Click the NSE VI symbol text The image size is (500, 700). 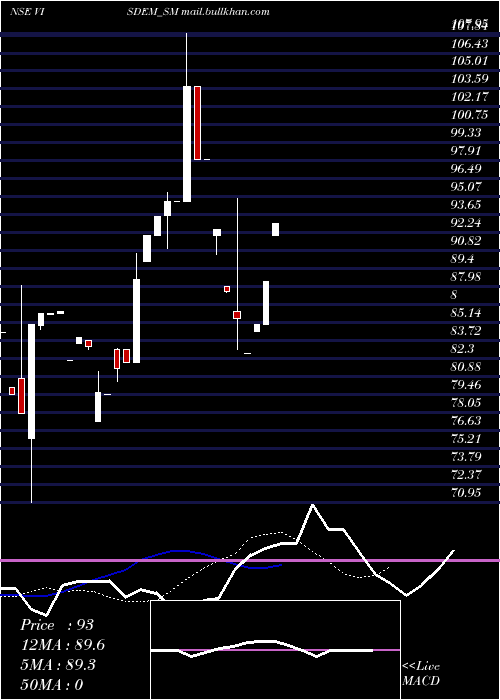pos(26,12)
